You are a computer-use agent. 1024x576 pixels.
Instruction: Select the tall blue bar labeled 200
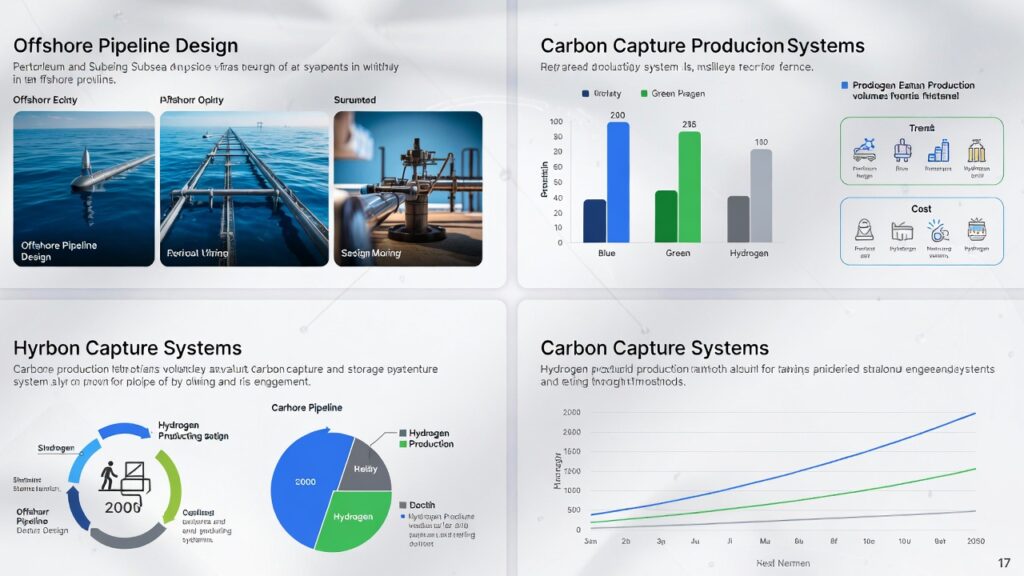pos(618,182)
